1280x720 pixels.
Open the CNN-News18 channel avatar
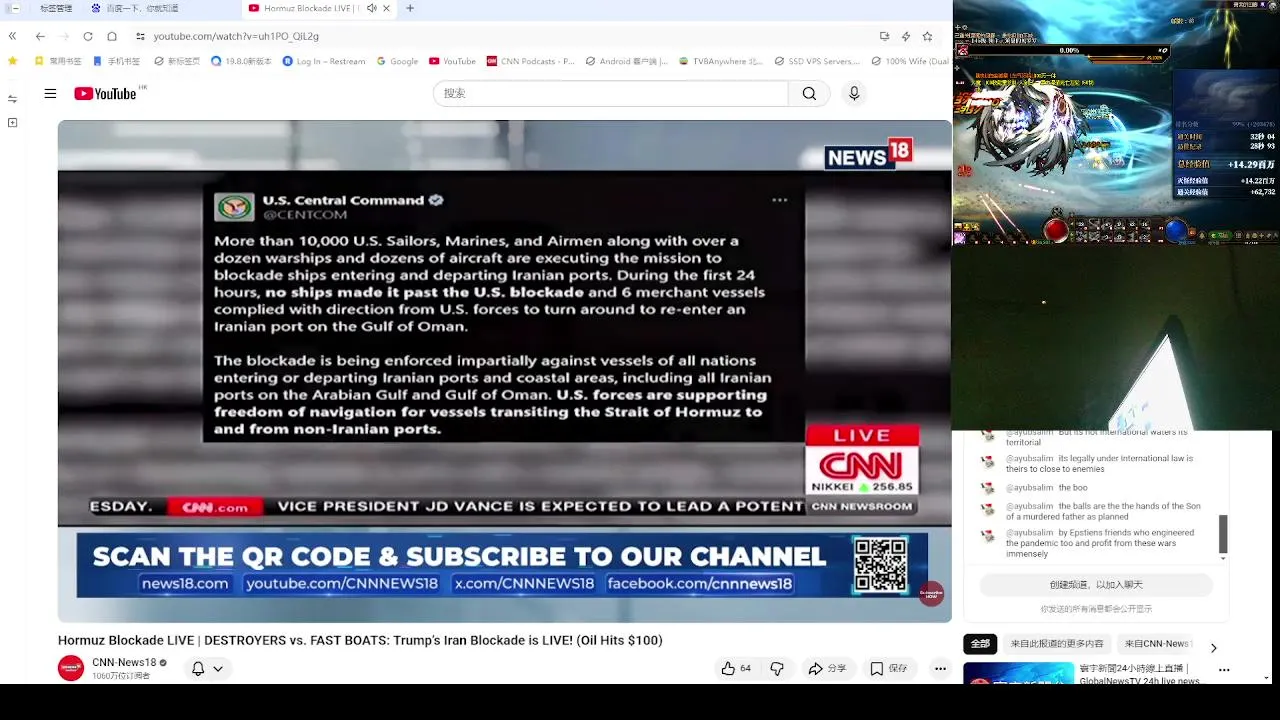click(71, 668)
